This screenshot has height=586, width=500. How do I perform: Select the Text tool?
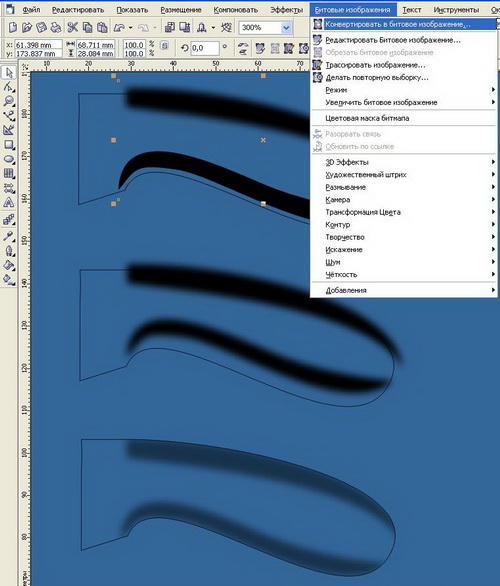click(9, 203)
